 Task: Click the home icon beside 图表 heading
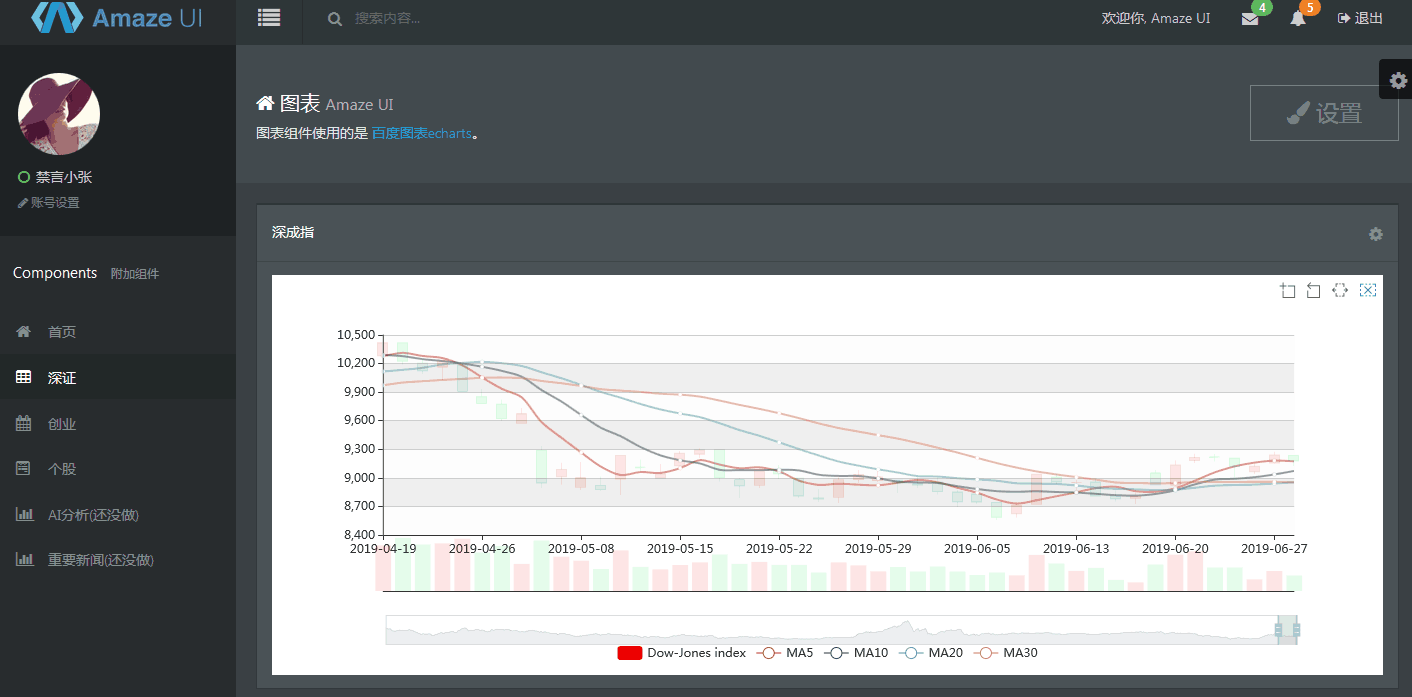pos(265,103)
